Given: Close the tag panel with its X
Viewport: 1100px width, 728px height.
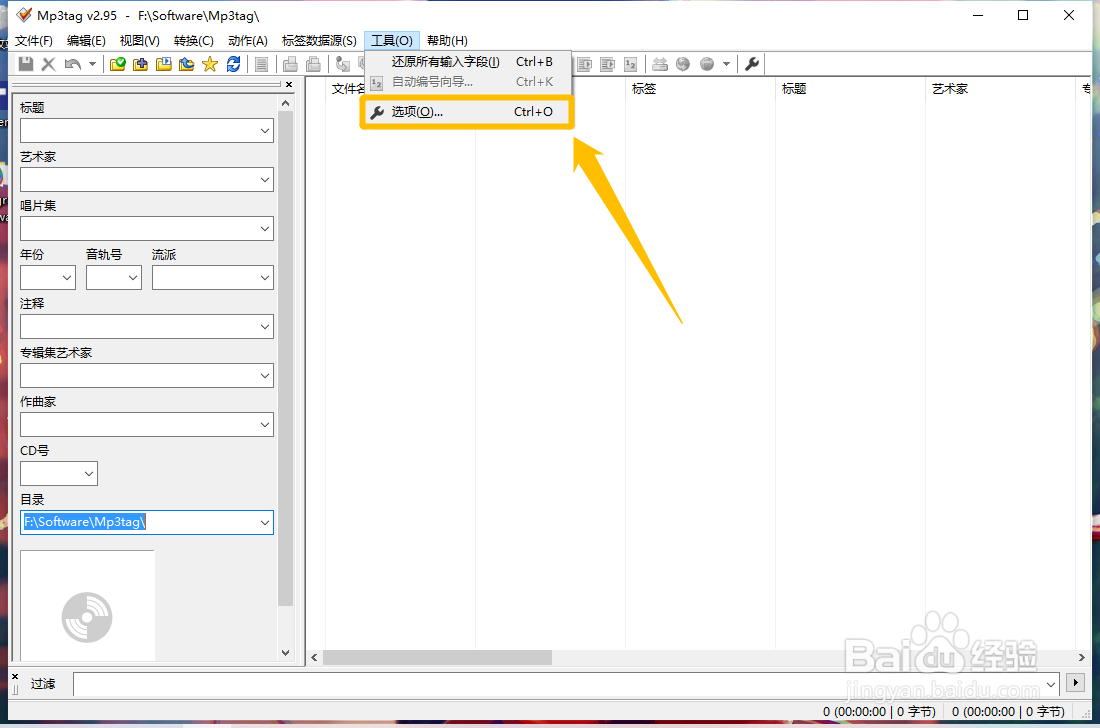Looking at the screenshot, I should click(289, 84).
